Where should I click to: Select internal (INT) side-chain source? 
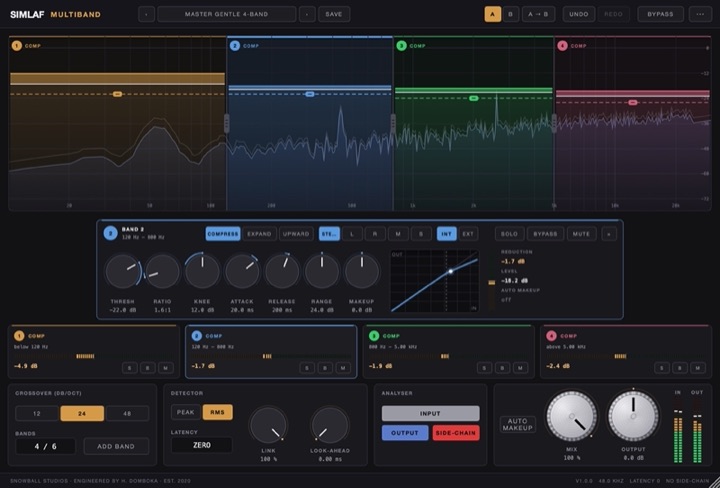coord(446,234)
